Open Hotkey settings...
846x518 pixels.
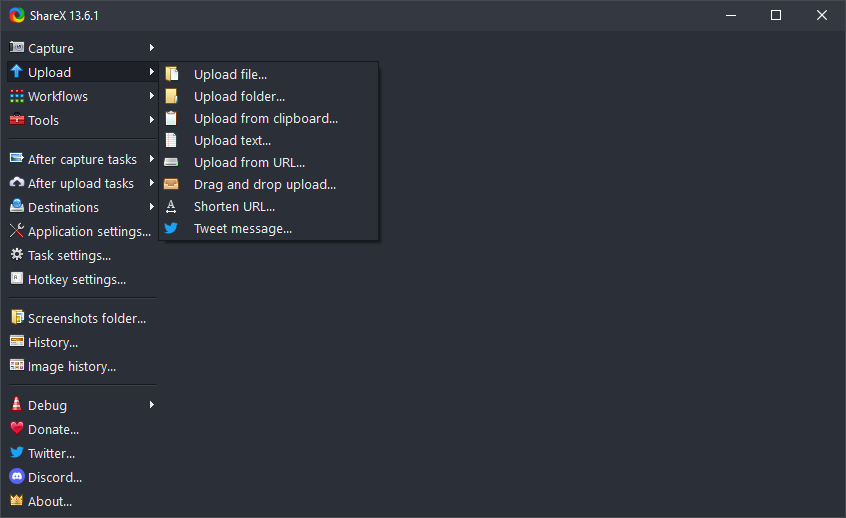(x=77, y=279)
